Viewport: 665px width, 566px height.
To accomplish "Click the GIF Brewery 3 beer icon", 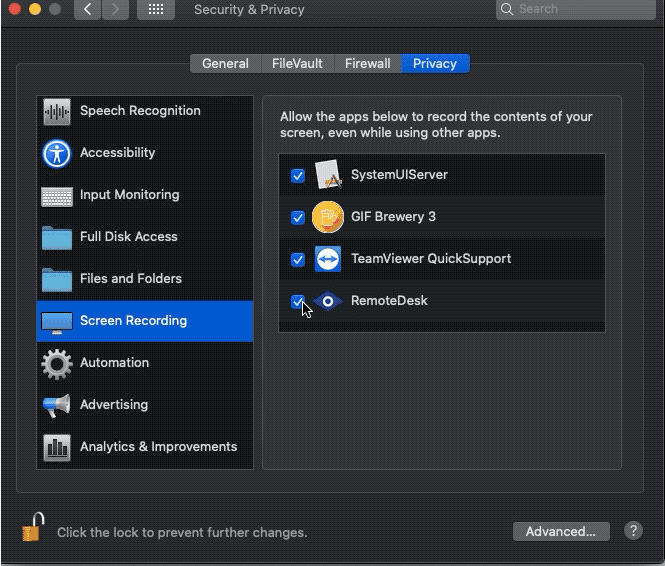I will point(328,217).
